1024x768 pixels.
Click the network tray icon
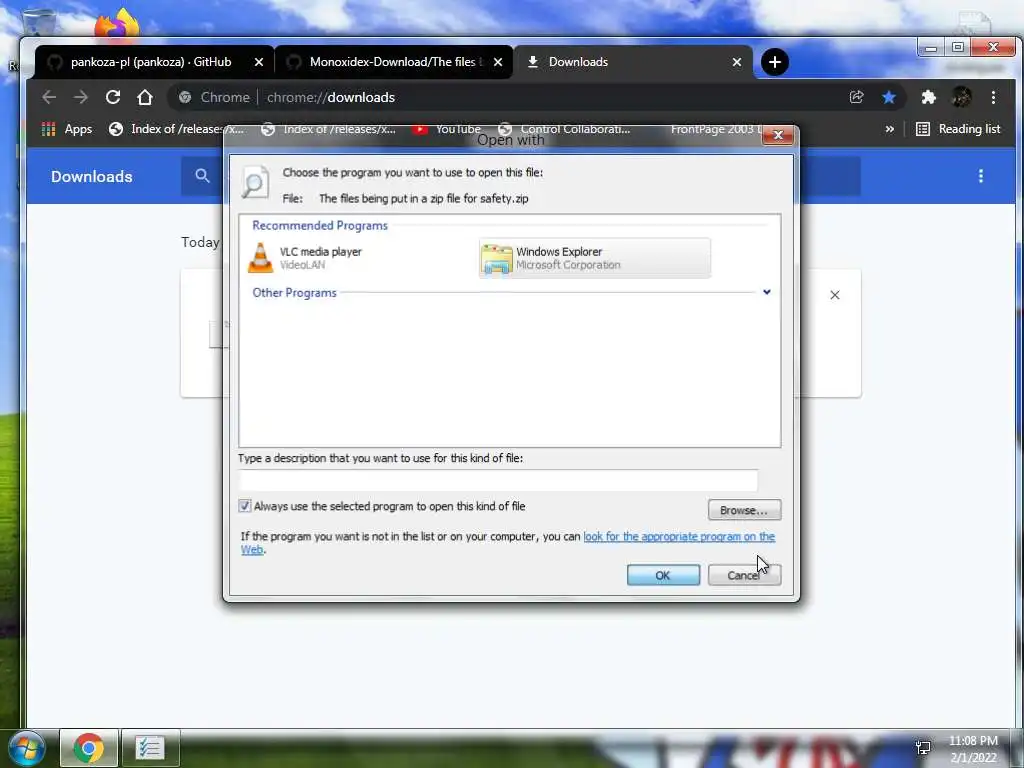point(923,748)
